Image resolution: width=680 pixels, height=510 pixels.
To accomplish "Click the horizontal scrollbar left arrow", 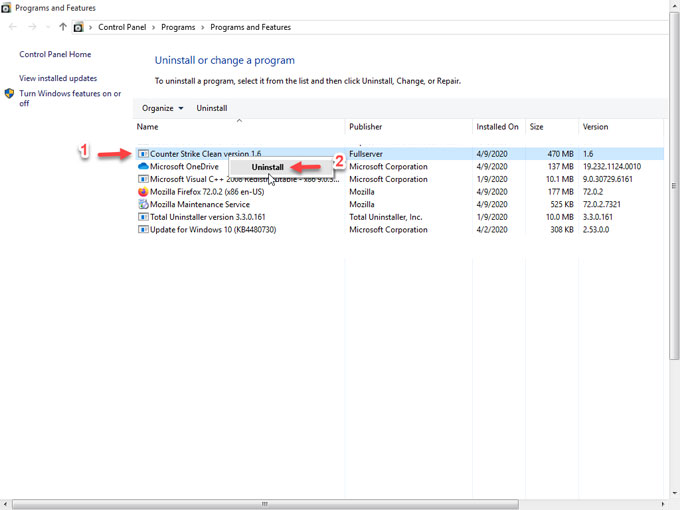I will click(5, 504).
